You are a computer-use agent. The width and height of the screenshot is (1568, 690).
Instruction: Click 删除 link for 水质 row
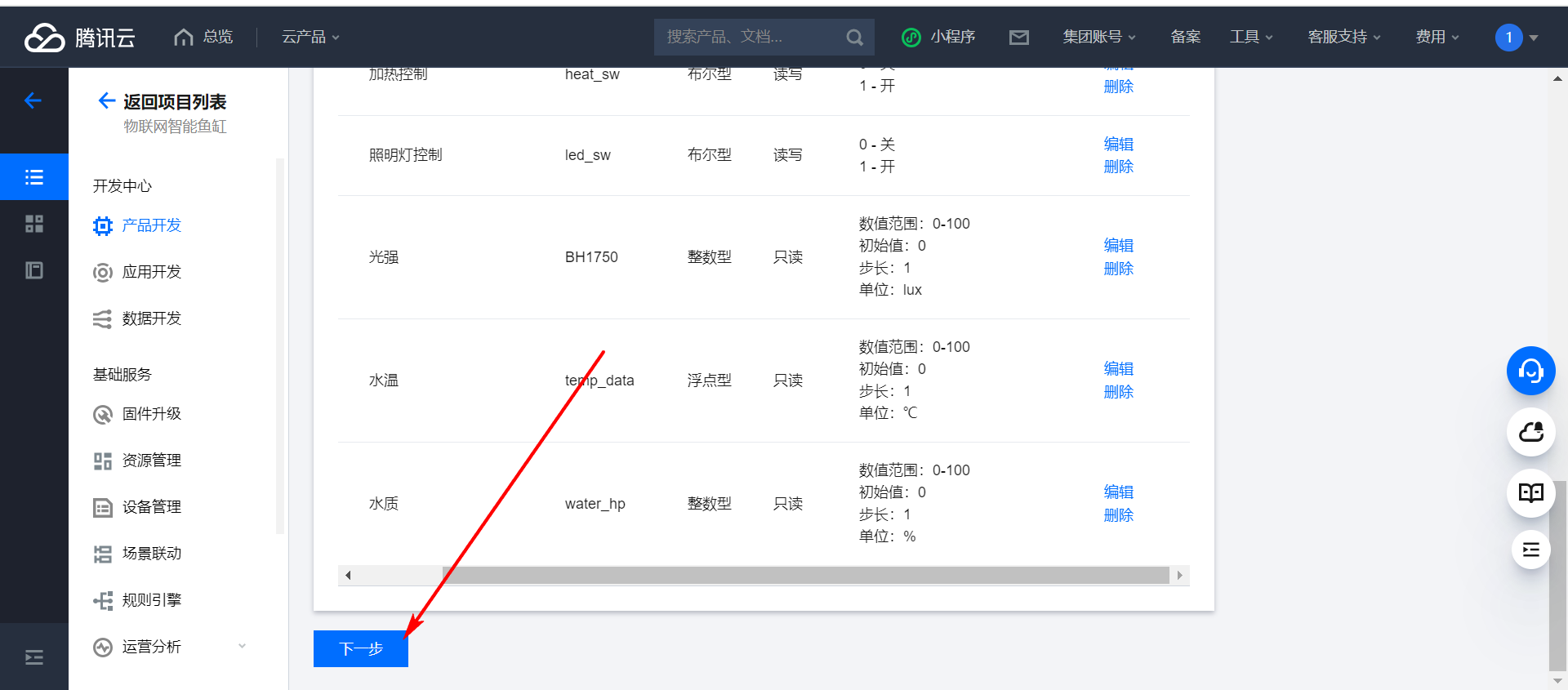point(1118,515)
